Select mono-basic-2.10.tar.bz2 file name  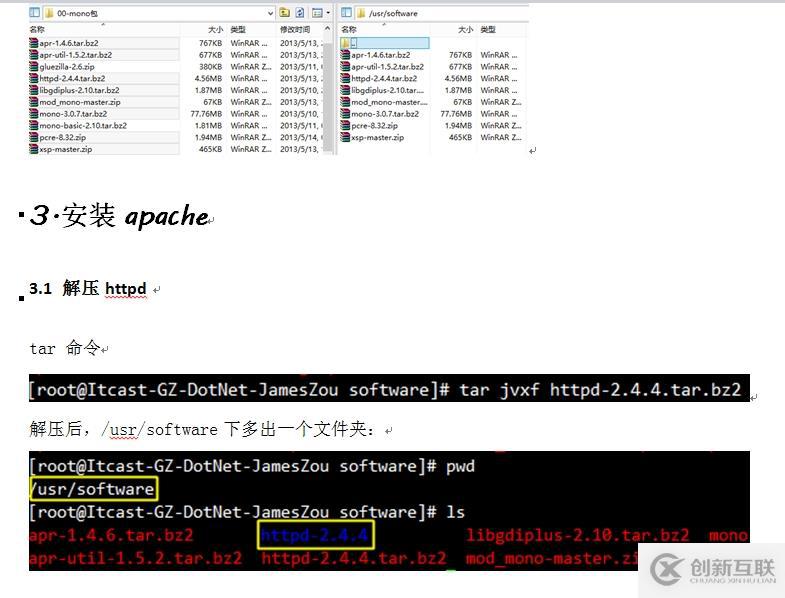pos(83,125)
